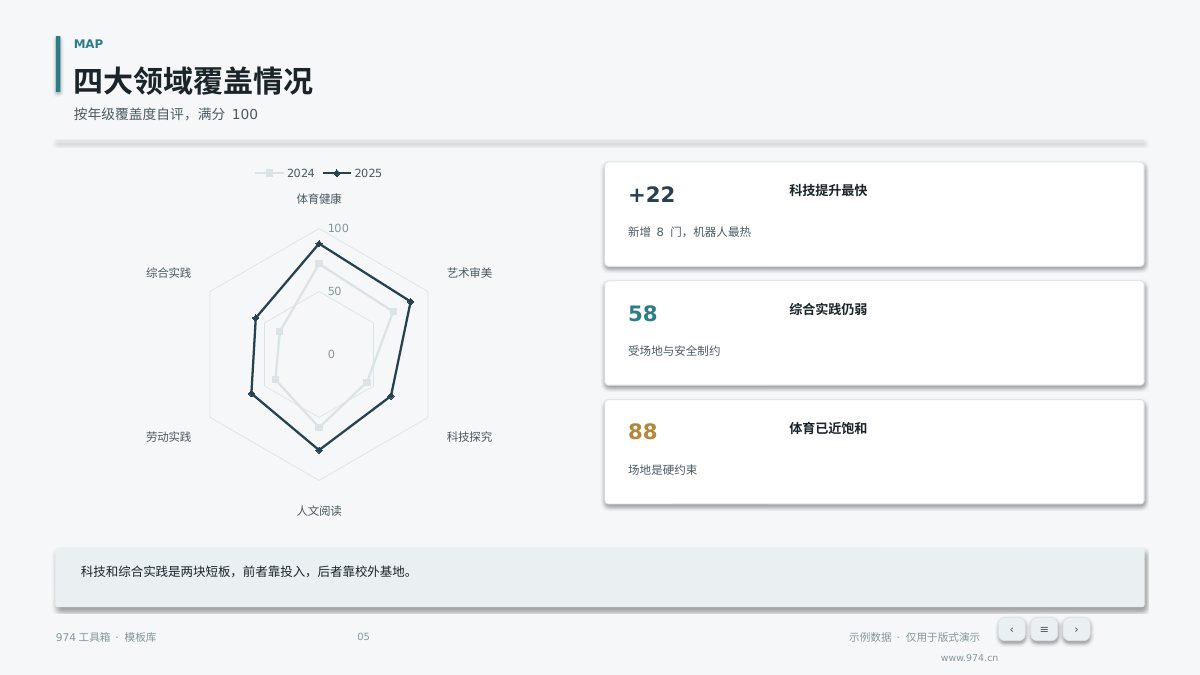Click the 2025 劳动实践 data point
This screenshot has height=675, width=1200.
point(251,396)
